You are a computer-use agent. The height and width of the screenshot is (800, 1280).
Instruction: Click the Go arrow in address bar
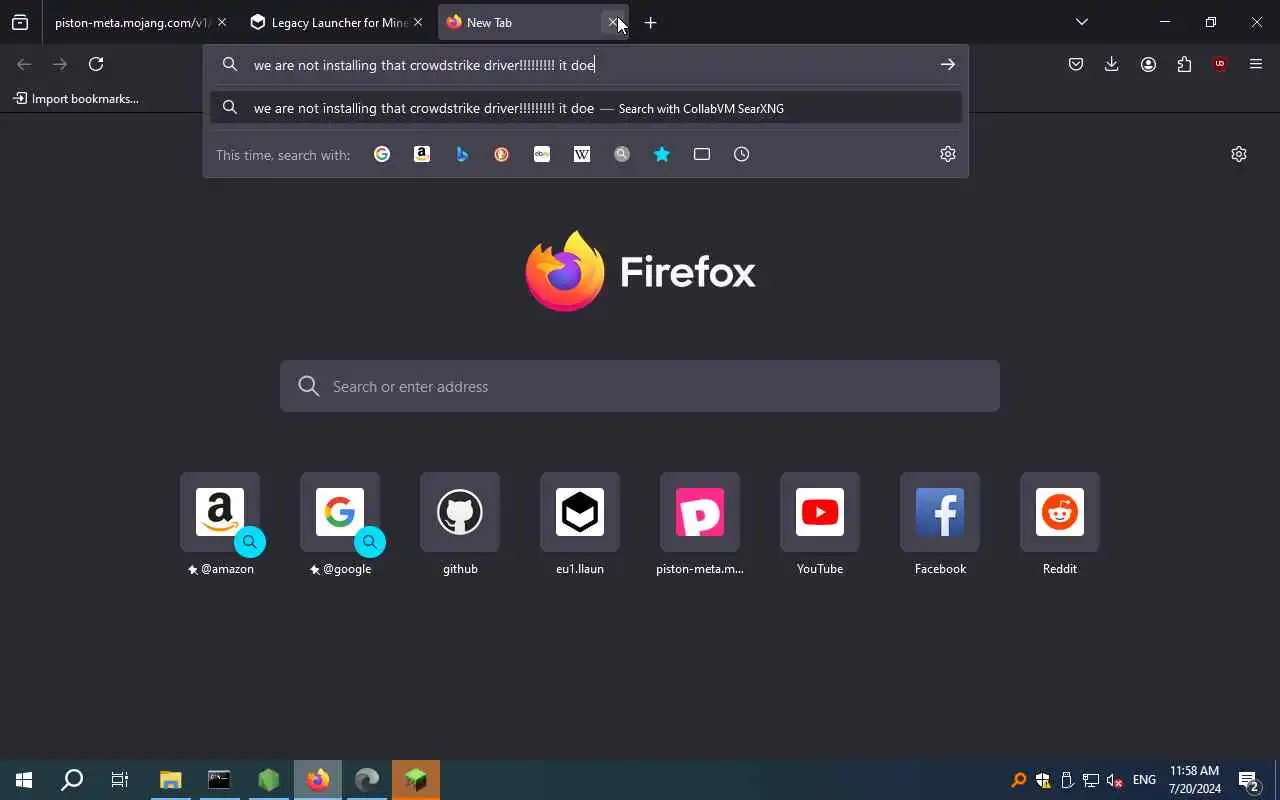[x=947, y=64]
